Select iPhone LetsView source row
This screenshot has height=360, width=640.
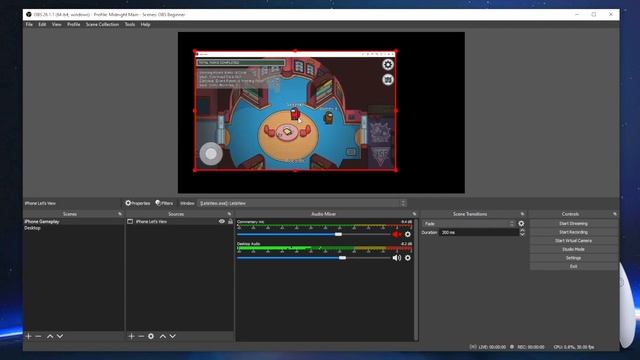[180, 221]
